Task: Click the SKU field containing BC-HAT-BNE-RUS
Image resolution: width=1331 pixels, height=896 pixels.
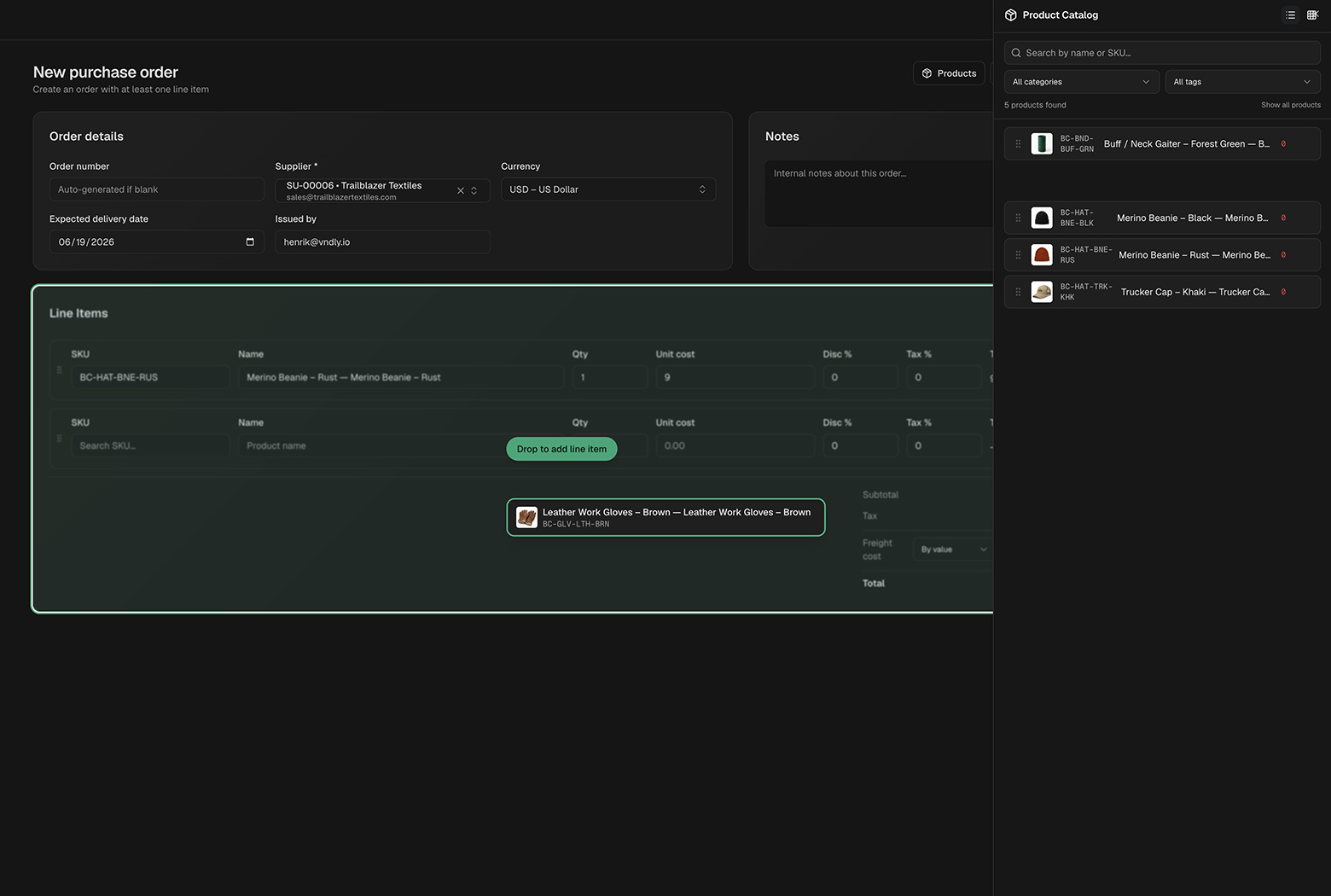Action: click(x=150, y=377)
